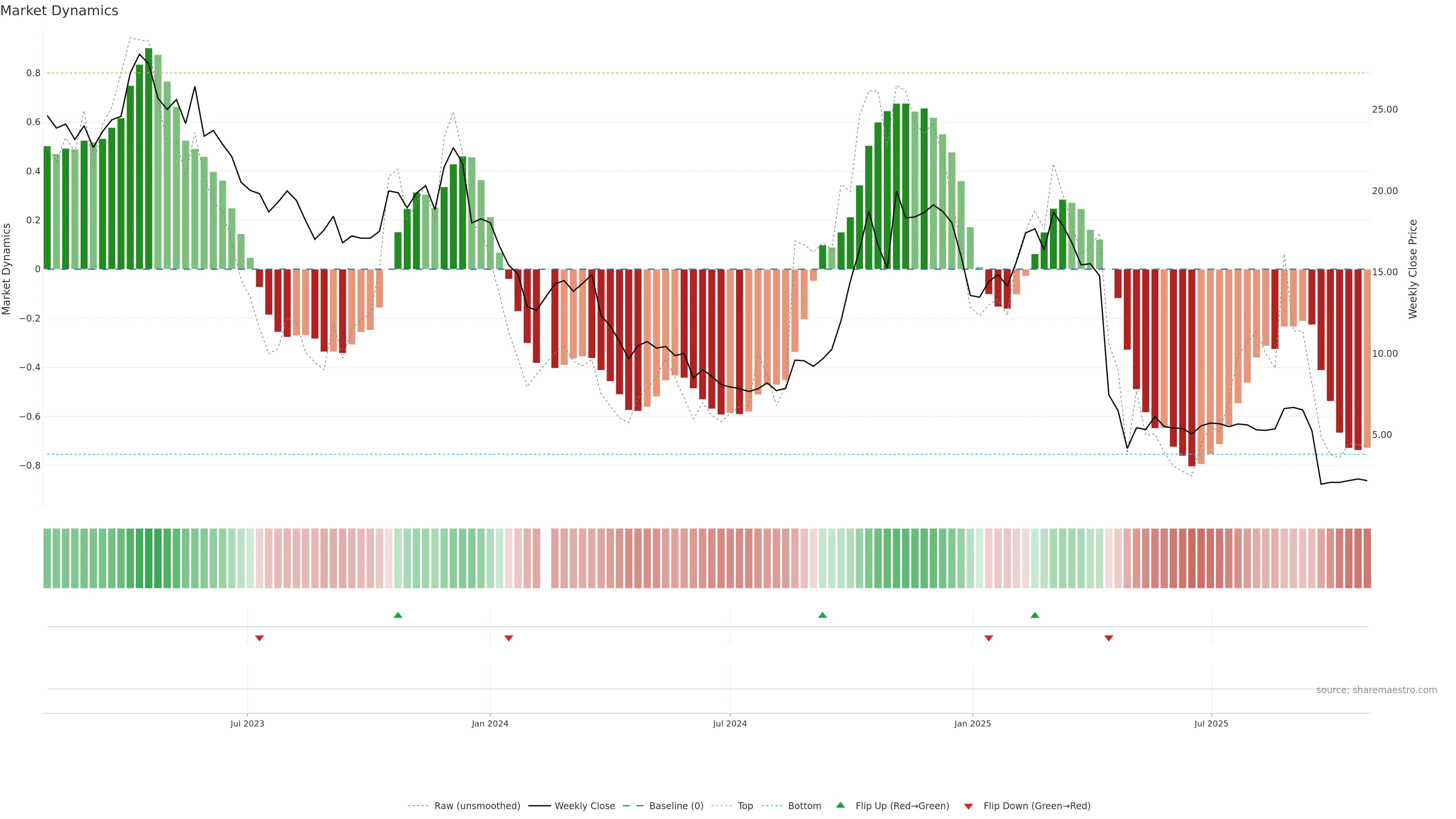Click the 0.8 left axis tick label
1456x819 pixels.
[33, 73]
